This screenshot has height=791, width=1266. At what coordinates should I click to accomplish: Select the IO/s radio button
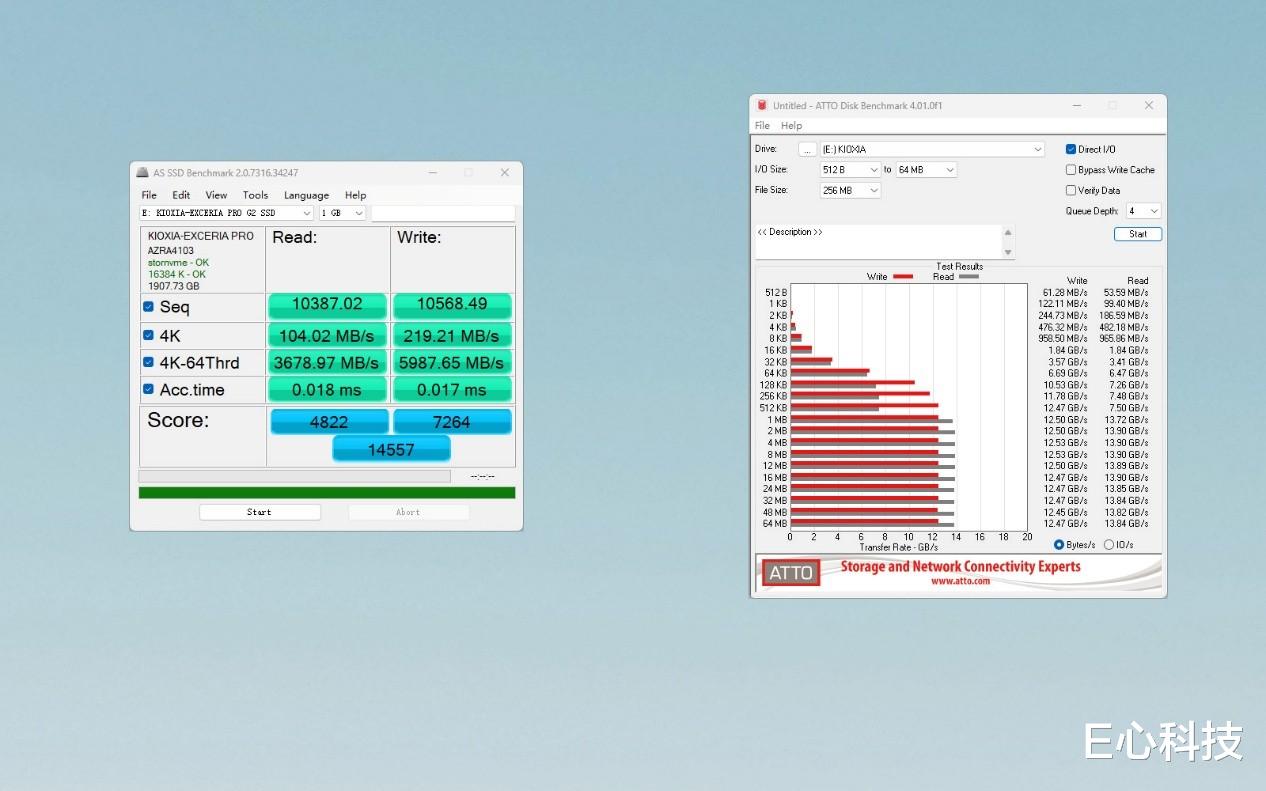[1108, 545]
